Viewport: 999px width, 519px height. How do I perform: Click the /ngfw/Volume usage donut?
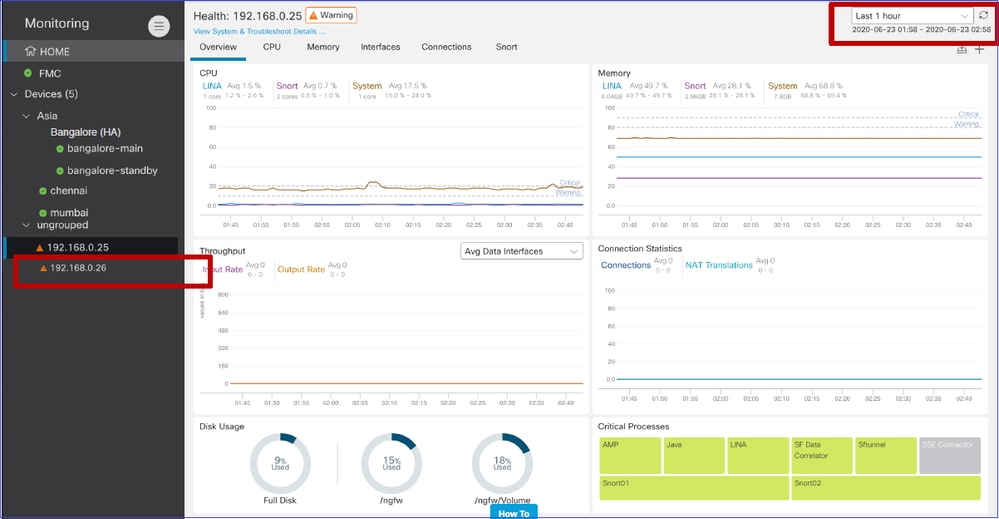pos(502,463)
